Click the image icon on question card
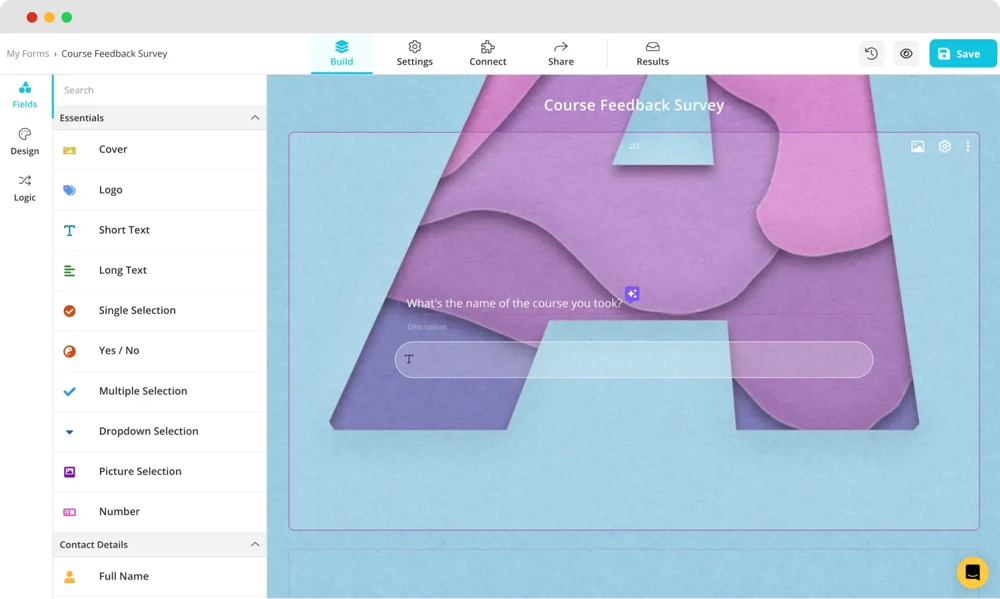This screenshot has height=599, width=1000. (x=917, y=147)
